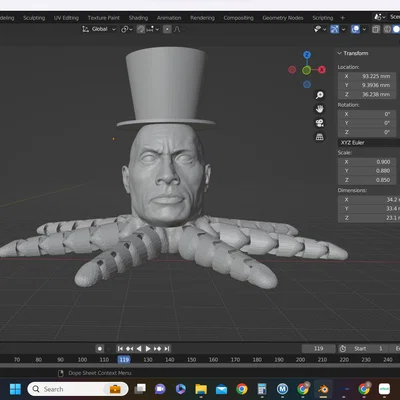400x400 pixels.
Task: Click the current frame field 119
Action: 319,349
